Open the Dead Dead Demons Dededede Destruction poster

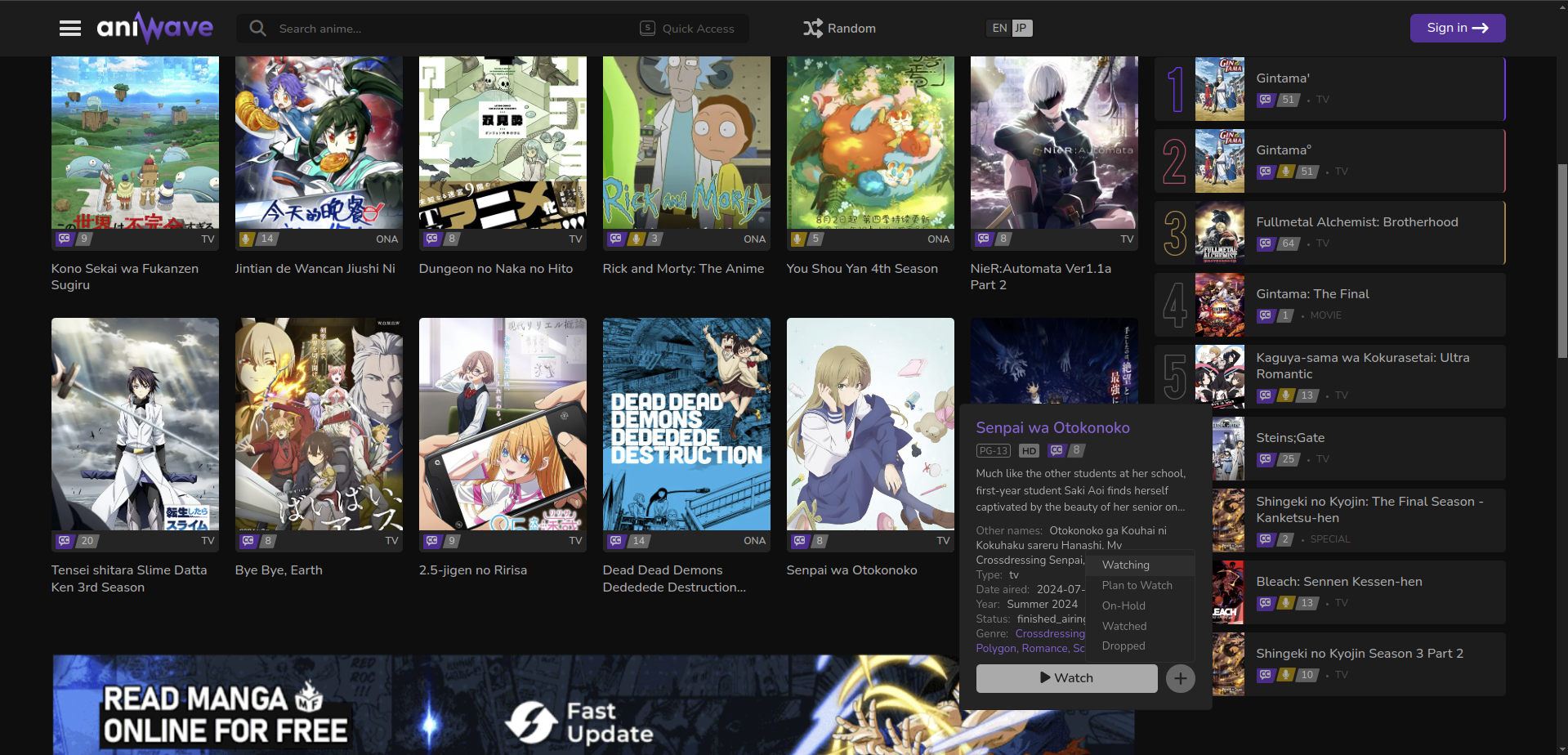pyautogui.click(x=686, y=424)
